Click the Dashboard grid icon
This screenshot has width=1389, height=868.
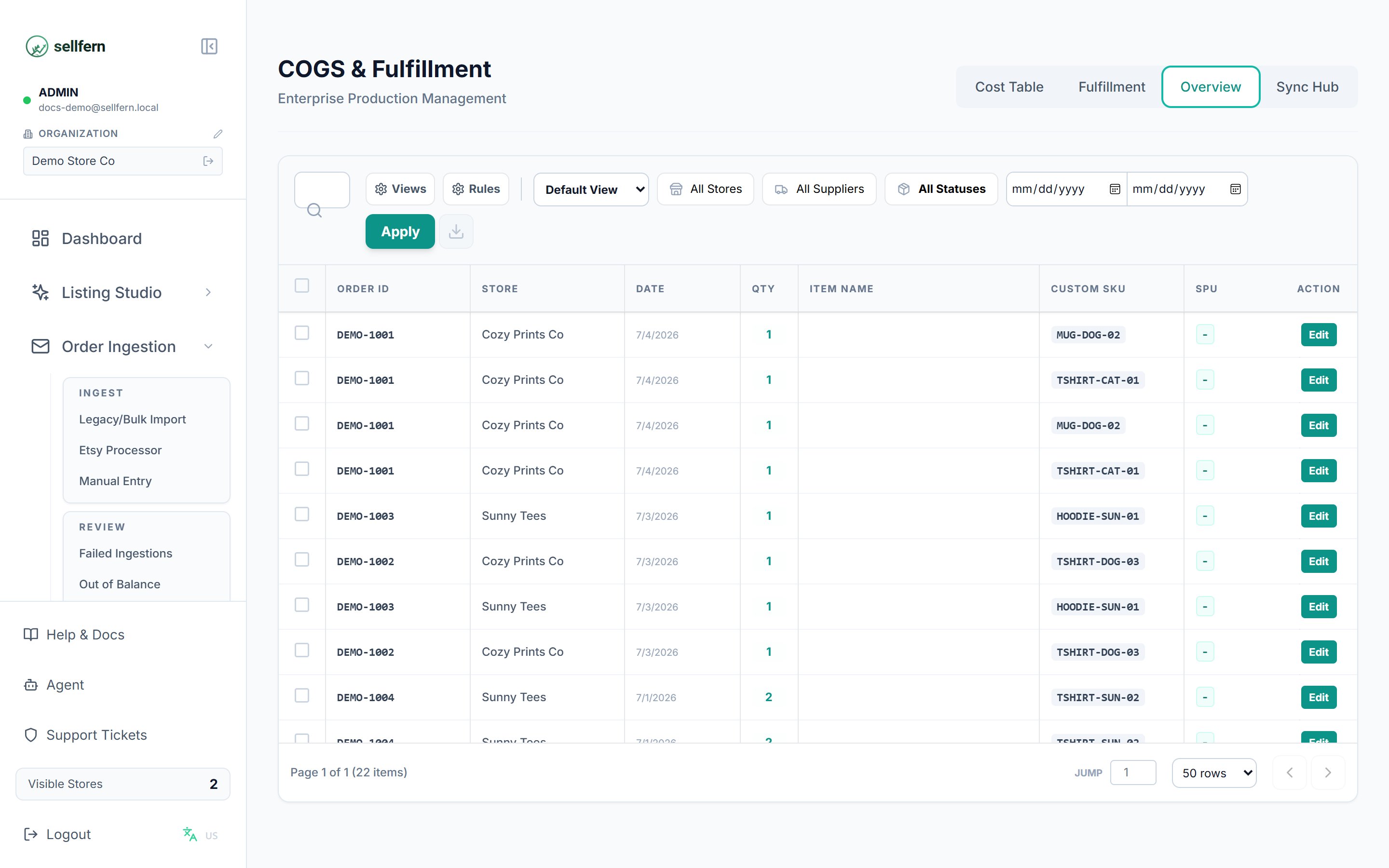pyautogui.click(x=40, y=238)
